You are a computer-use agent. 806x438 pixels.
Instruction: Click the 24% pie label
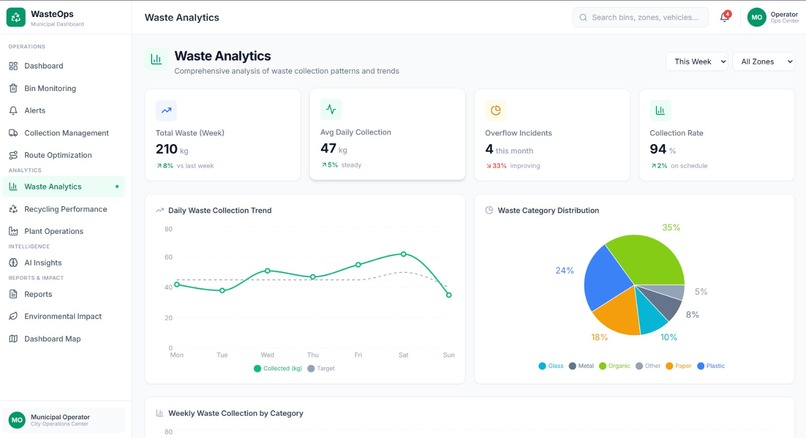point(564,270)
